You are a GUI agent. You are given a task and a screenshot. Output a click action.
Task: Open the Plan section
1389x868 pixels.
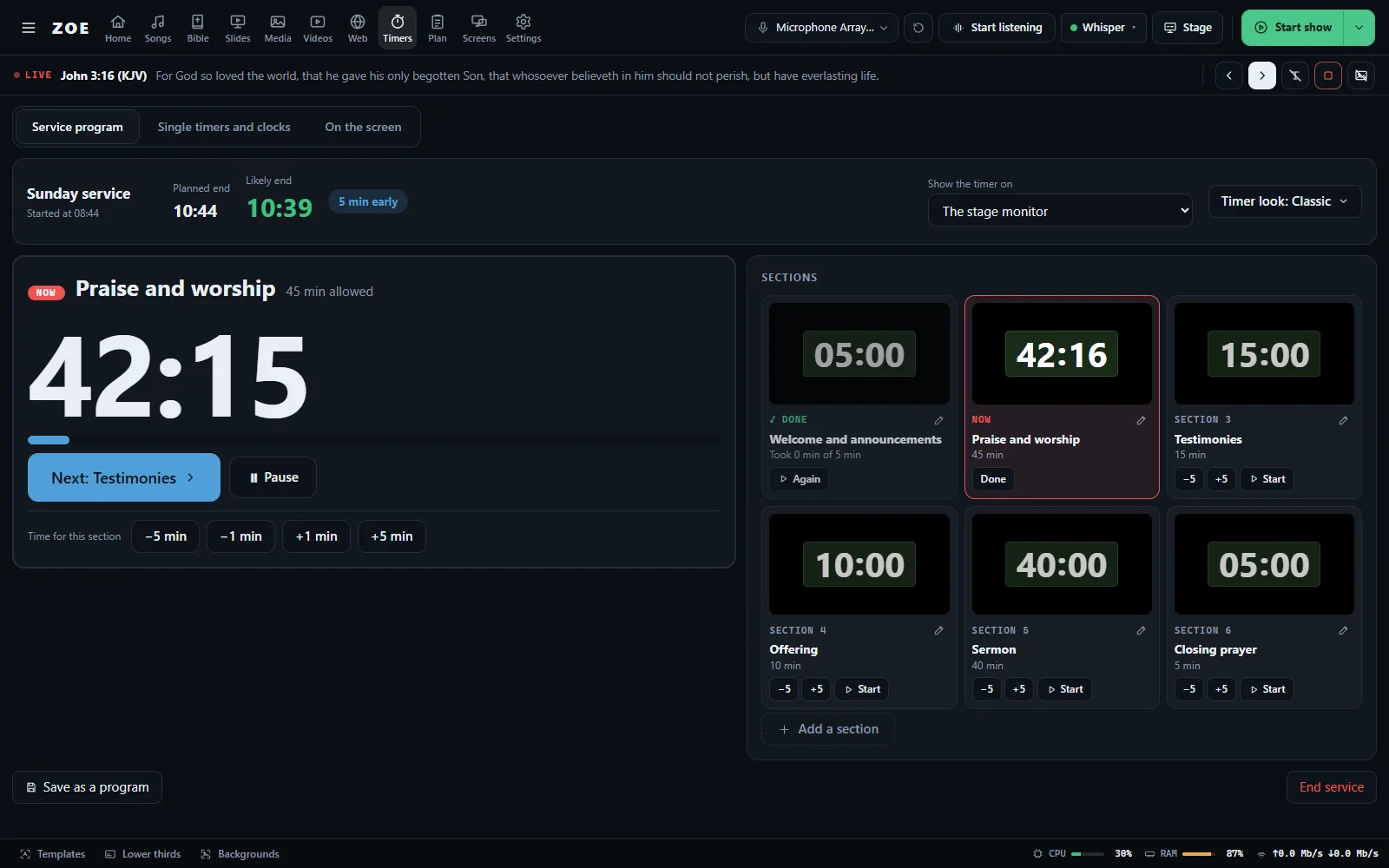tap(438, 28)
